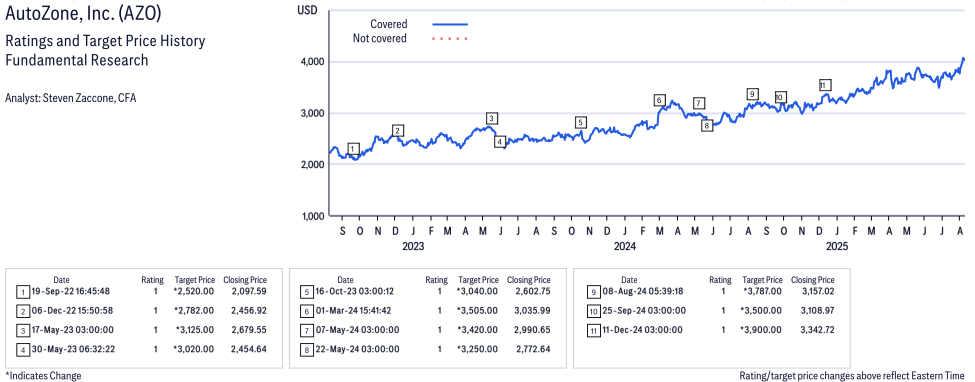Click the date 22-May-24 03:00:00
The width and height of the screenshot is (975, 382).
click(359, 349)
